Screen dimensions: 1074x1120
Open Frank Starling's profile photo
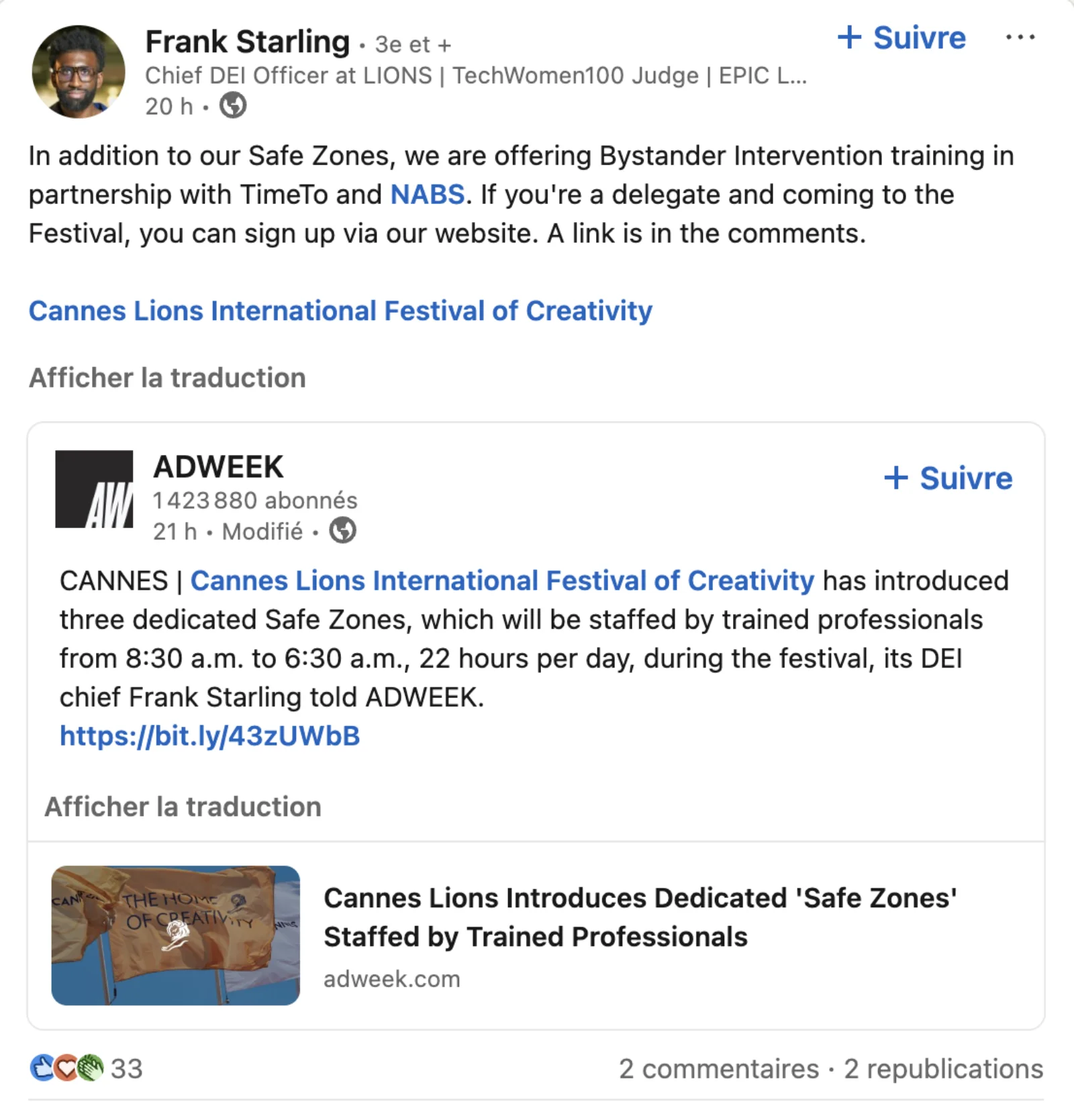(x=79, y=72)
